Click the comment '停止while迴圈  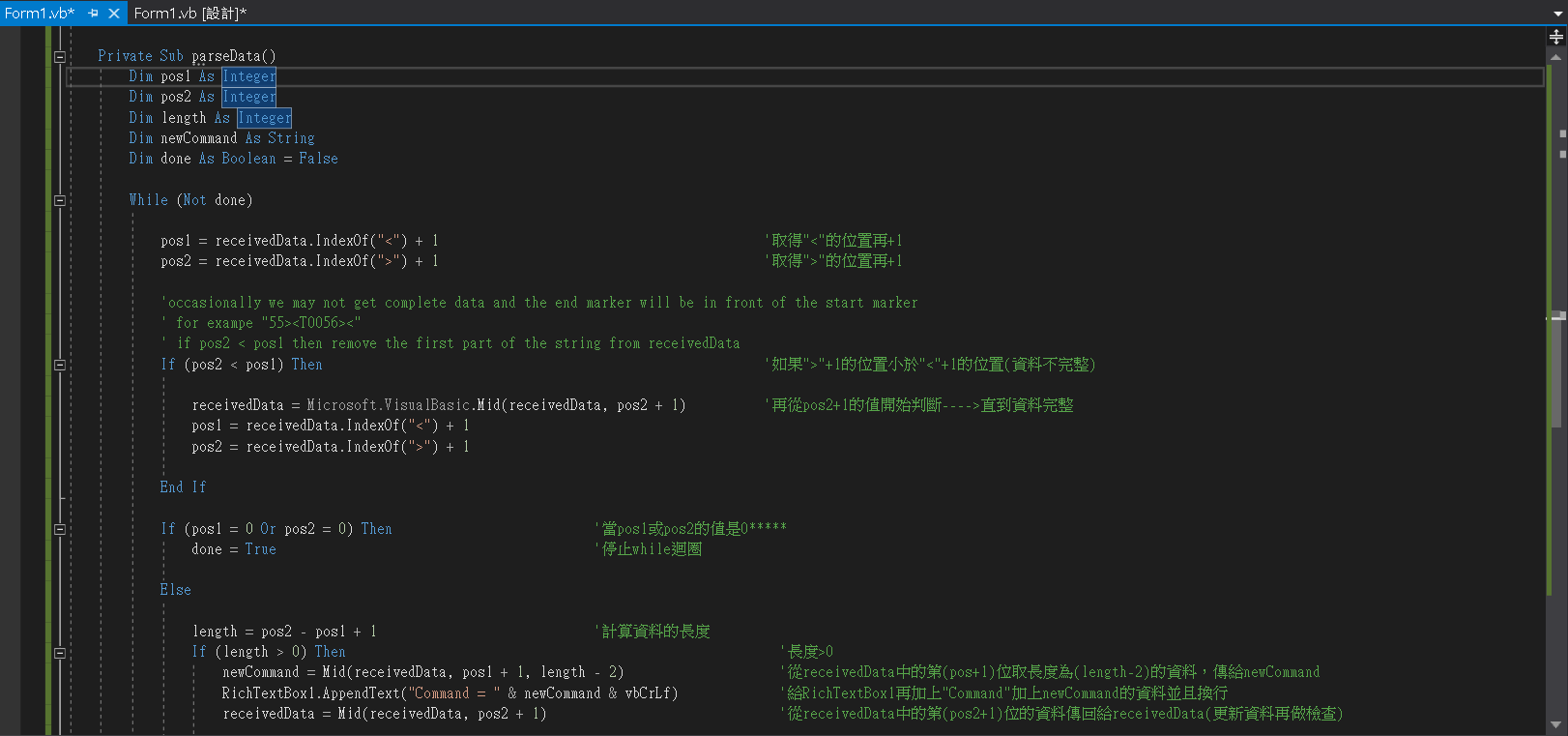pyautogui.click(x=649, y=549)
